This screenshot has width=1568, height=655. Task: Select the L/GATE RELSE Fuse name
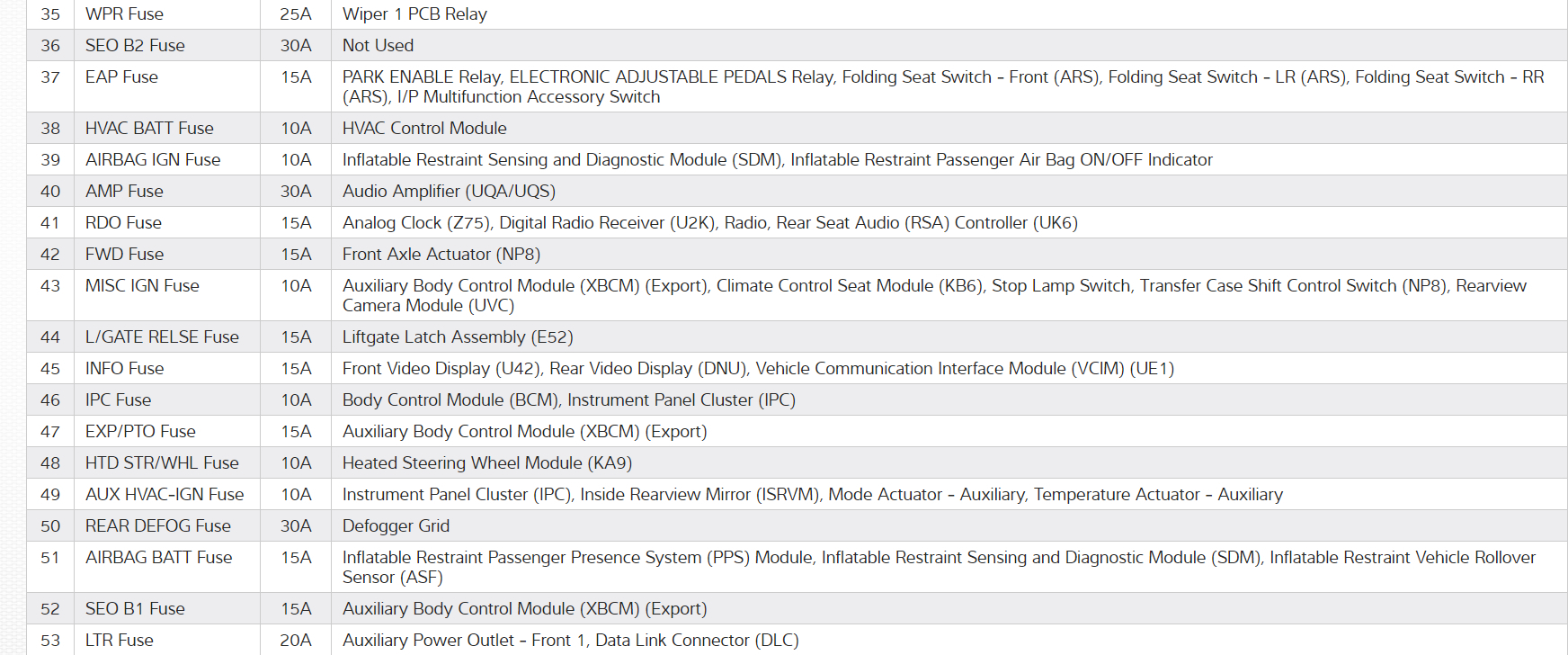(162, 337)
